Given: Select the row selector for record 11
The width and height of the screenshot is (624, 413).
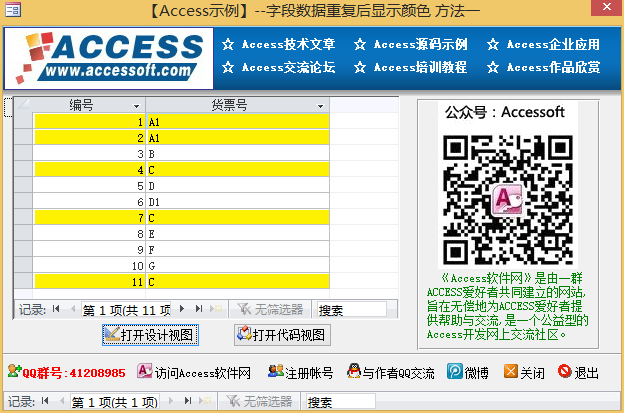Looking at the screenshot, I should click(23, 281).
